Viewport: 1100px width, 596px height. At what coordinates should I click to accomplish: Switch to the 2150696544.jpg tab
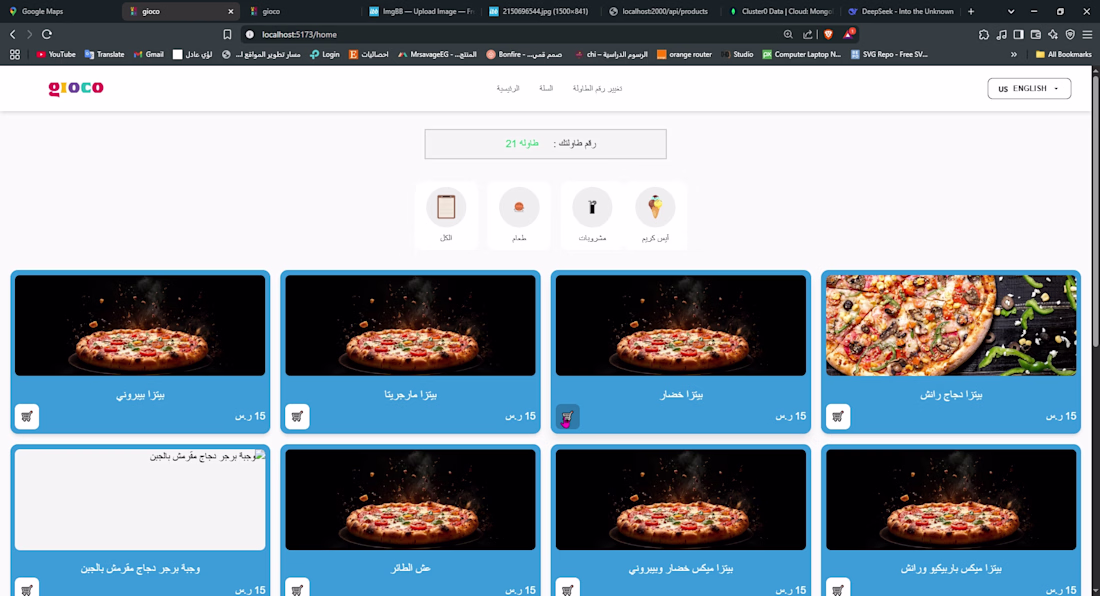tap(540, 11)
